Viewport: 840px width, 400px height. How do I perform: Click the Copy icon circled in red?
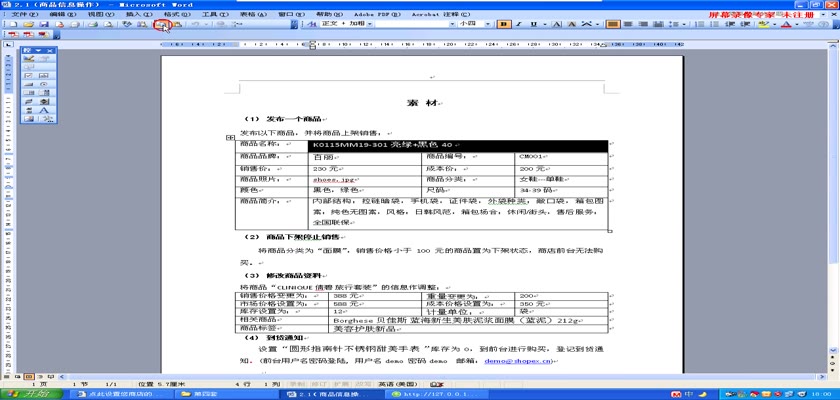pos(162,24)
